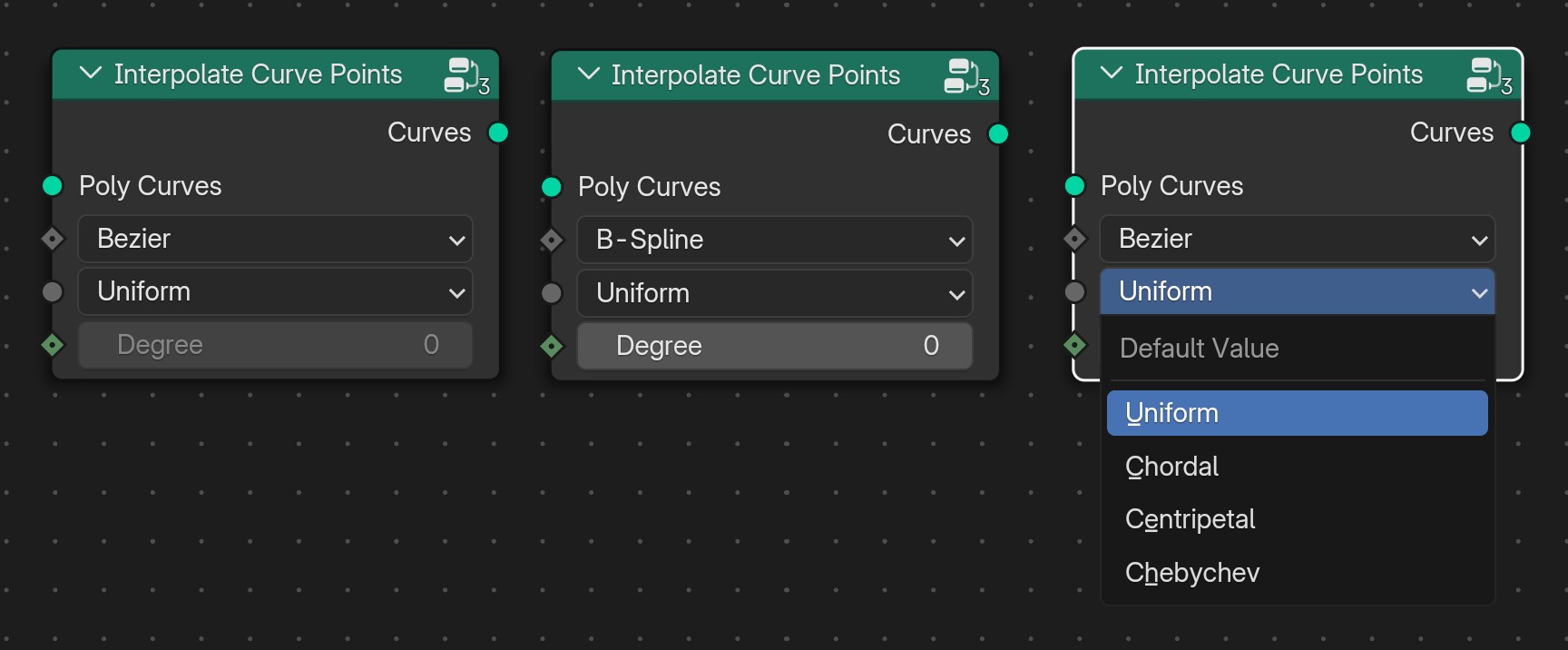Collapse the first Interpolate Curve Points node (Bezier, dimmed Degree)

coord(91,74)
